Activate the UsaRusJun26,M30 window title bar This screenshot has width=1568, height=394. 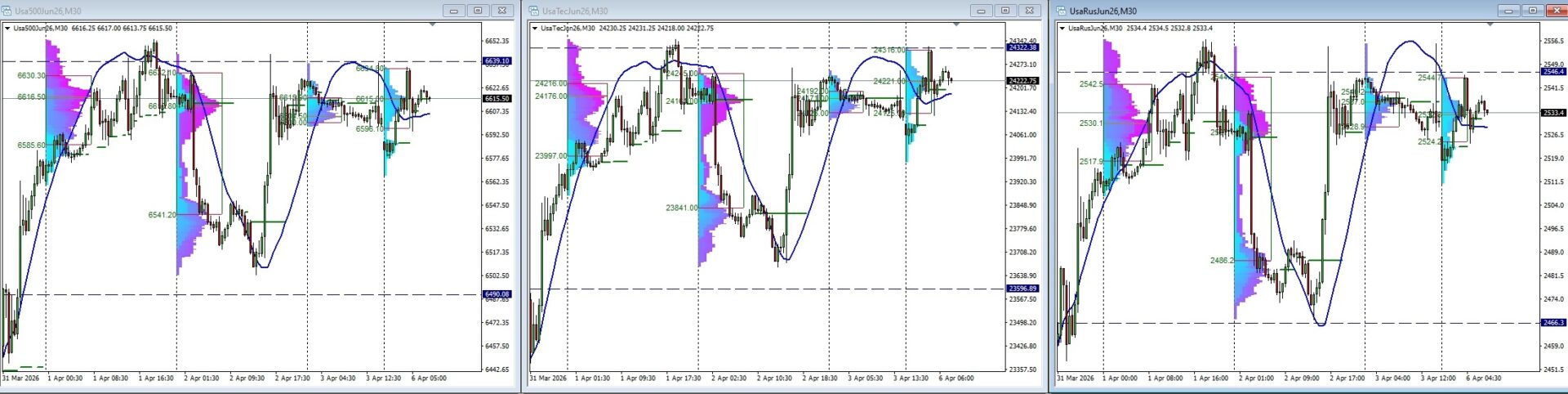1266,11
